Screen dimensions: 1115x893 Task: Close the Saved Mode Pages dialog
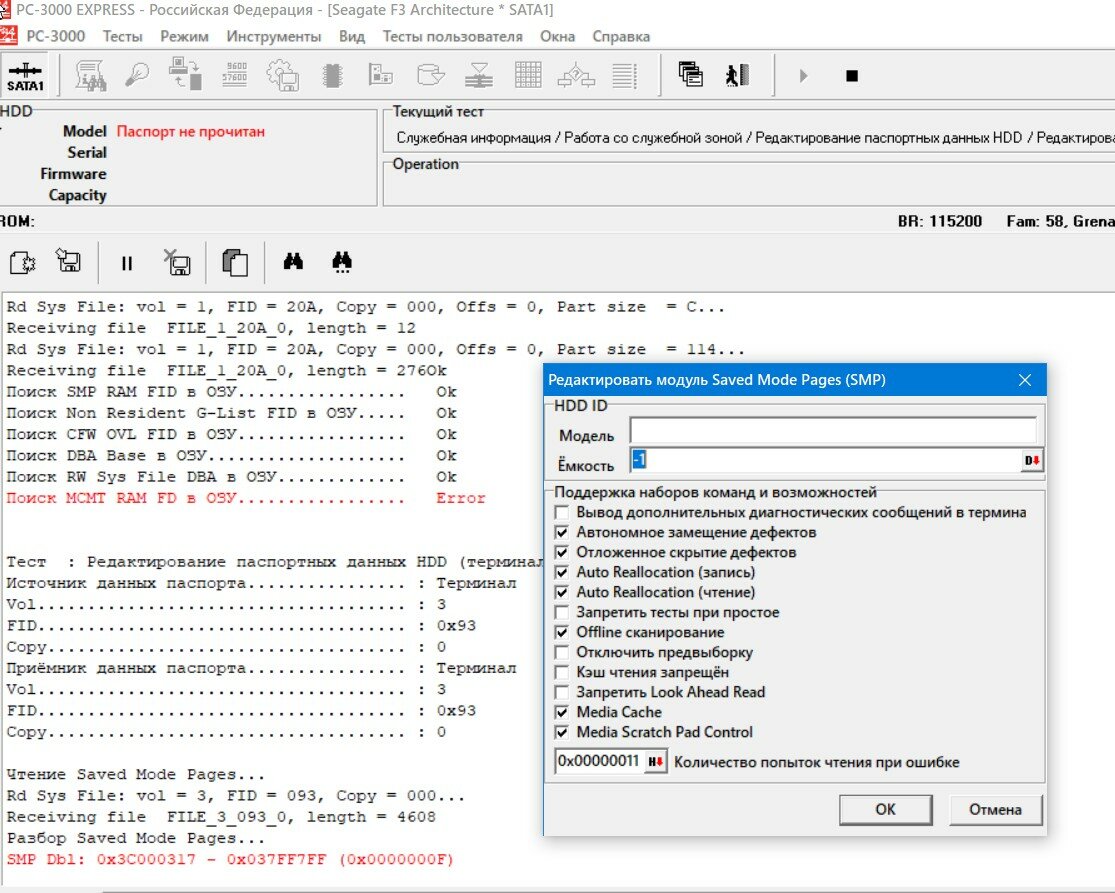1025,380
